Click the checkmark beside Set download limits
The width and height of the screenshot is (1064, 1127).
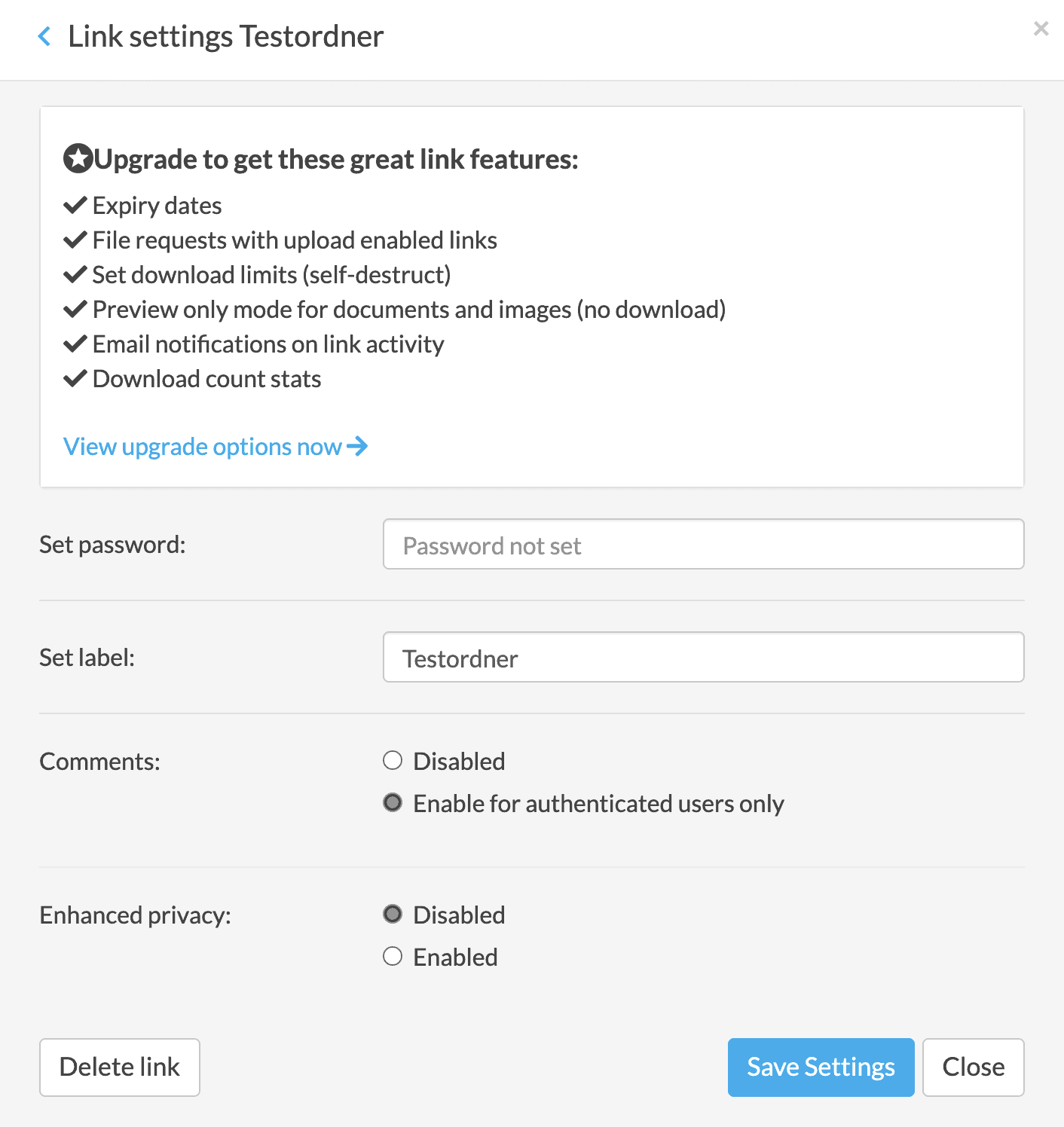tap(75, 274)
